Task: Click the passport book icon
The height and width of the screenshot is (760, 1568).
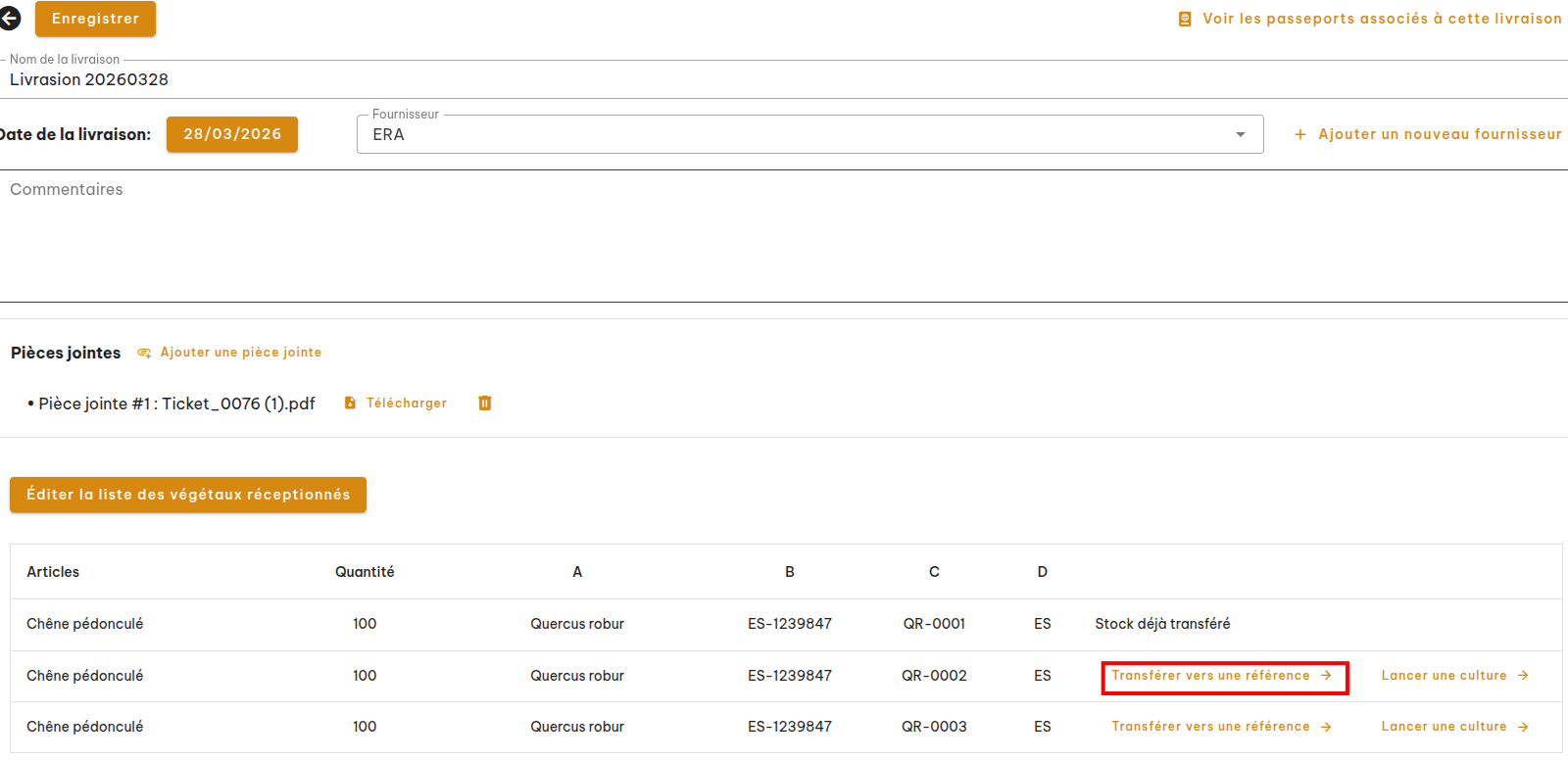Action: [x=1185, y=20]
